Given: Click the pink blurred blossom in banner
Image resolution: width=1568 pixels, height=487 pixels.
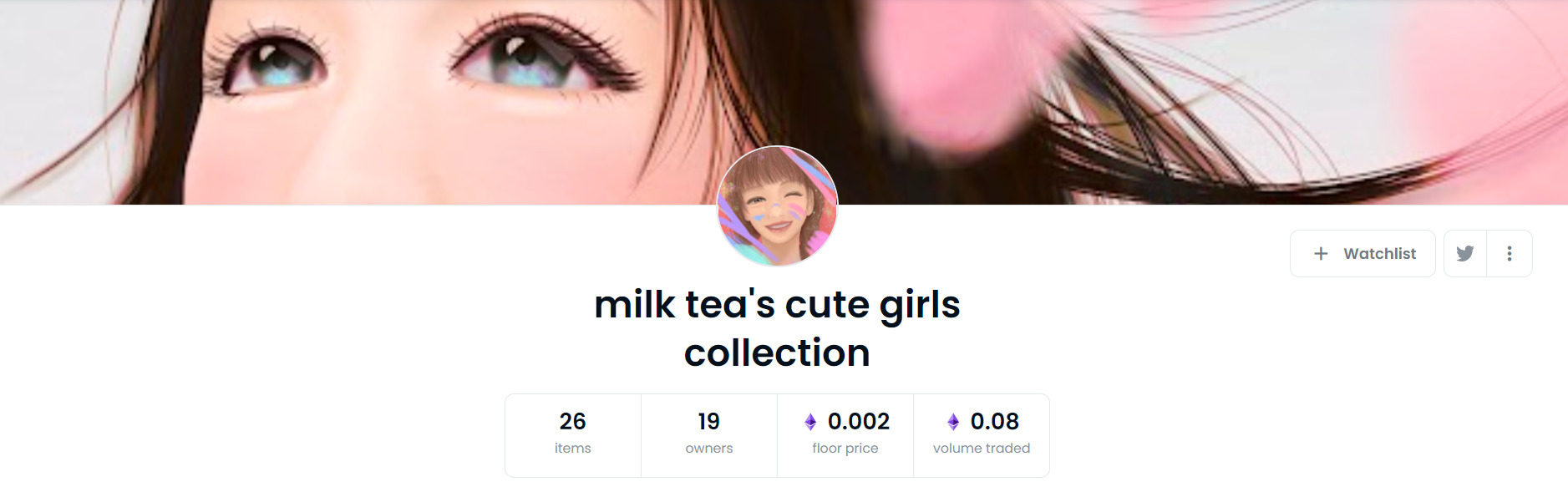Looking at the screenshot, I should point(961,71).
